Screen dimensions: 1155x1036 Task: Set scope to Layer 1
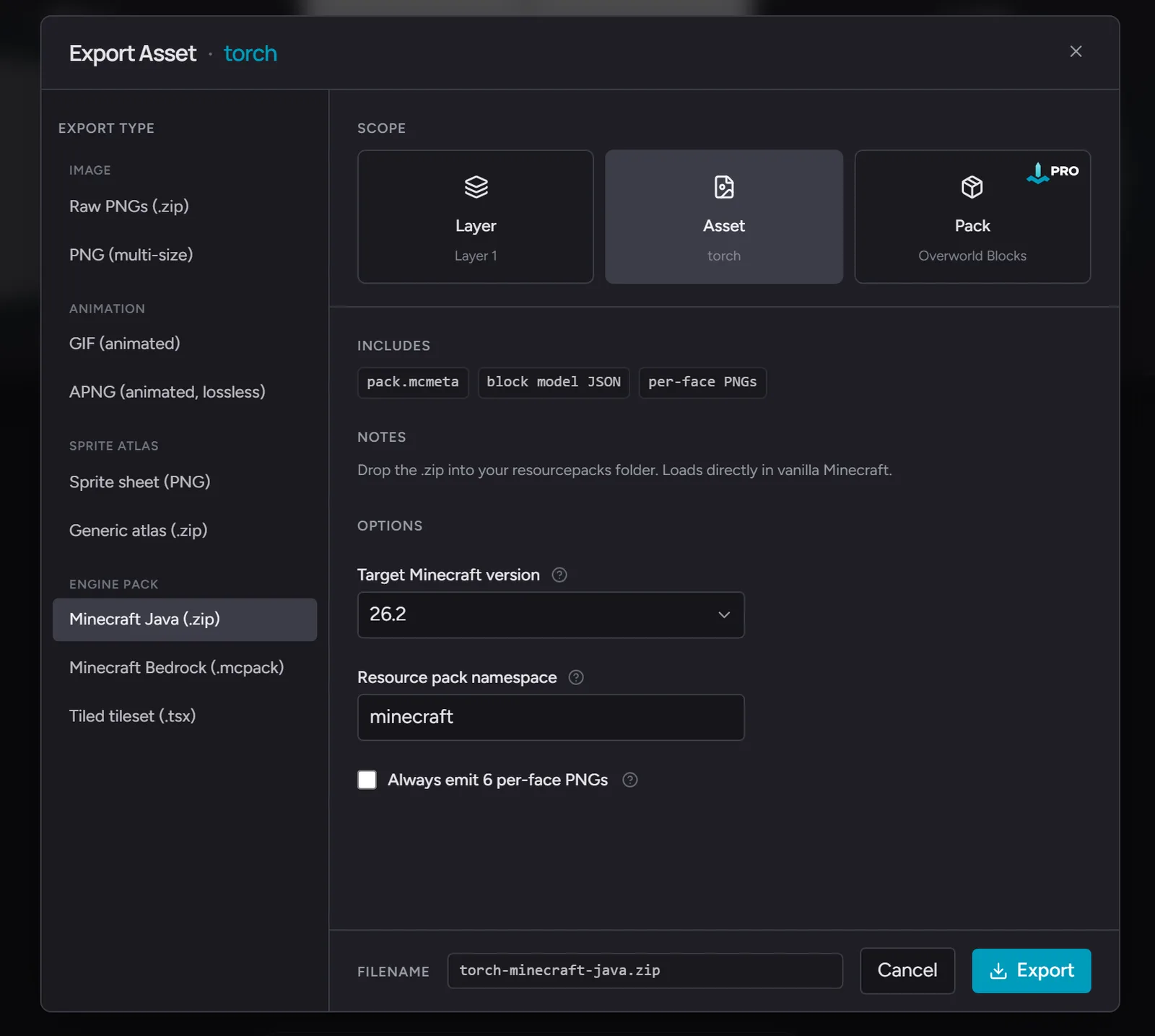pyautogui.click(x=476, y=217)
